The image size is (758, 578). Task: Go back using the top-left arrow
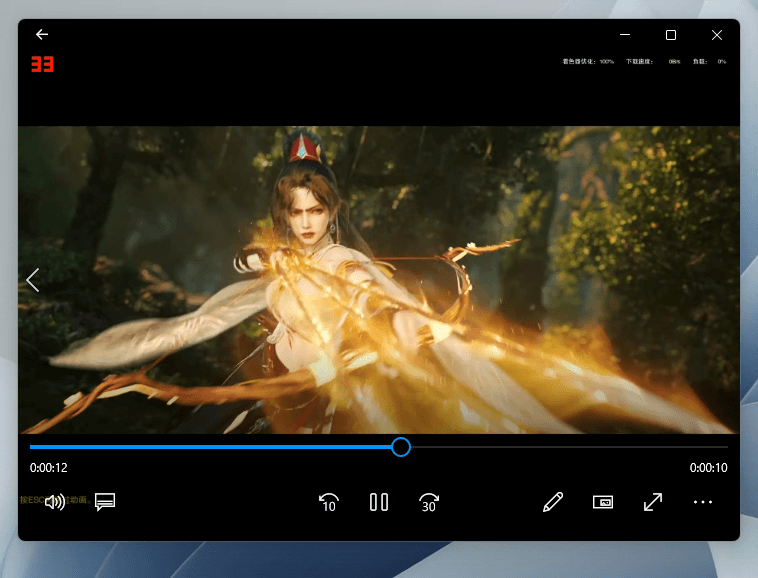[x=42, y=34]
